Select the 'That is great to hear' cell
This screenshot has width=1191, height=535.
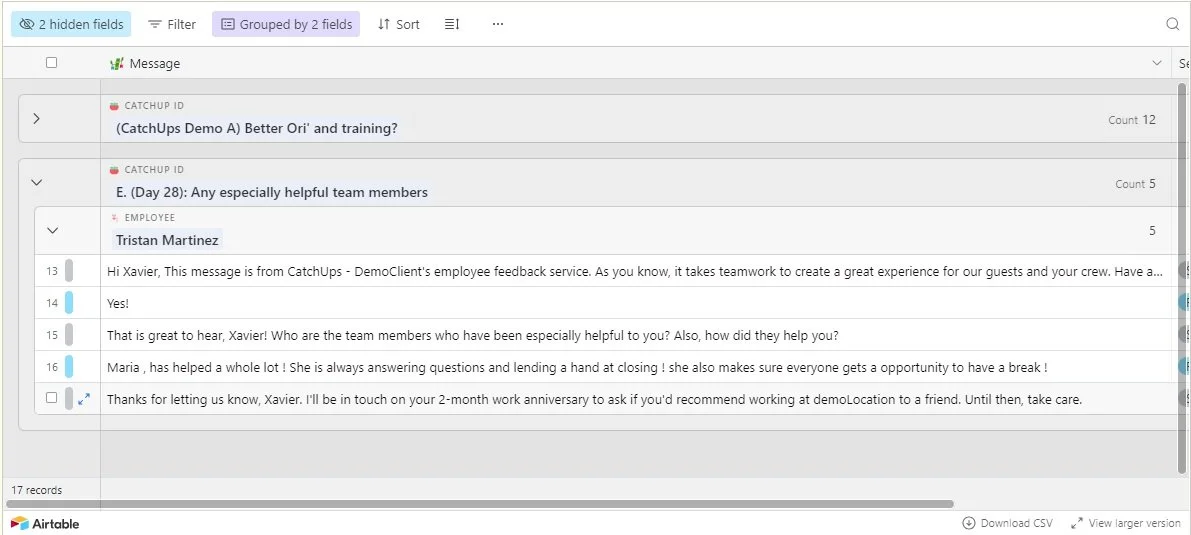[635, 335]
